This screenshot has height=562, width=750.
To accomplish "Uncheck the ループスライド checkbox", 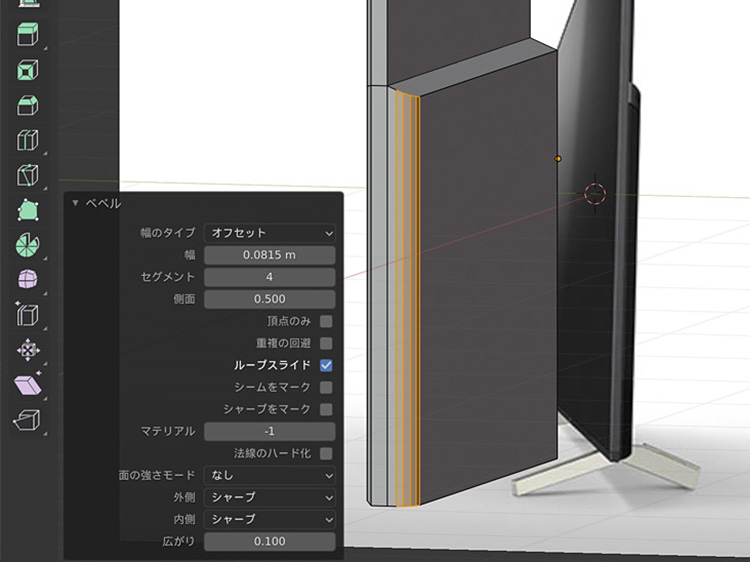I will click(326, 365).
